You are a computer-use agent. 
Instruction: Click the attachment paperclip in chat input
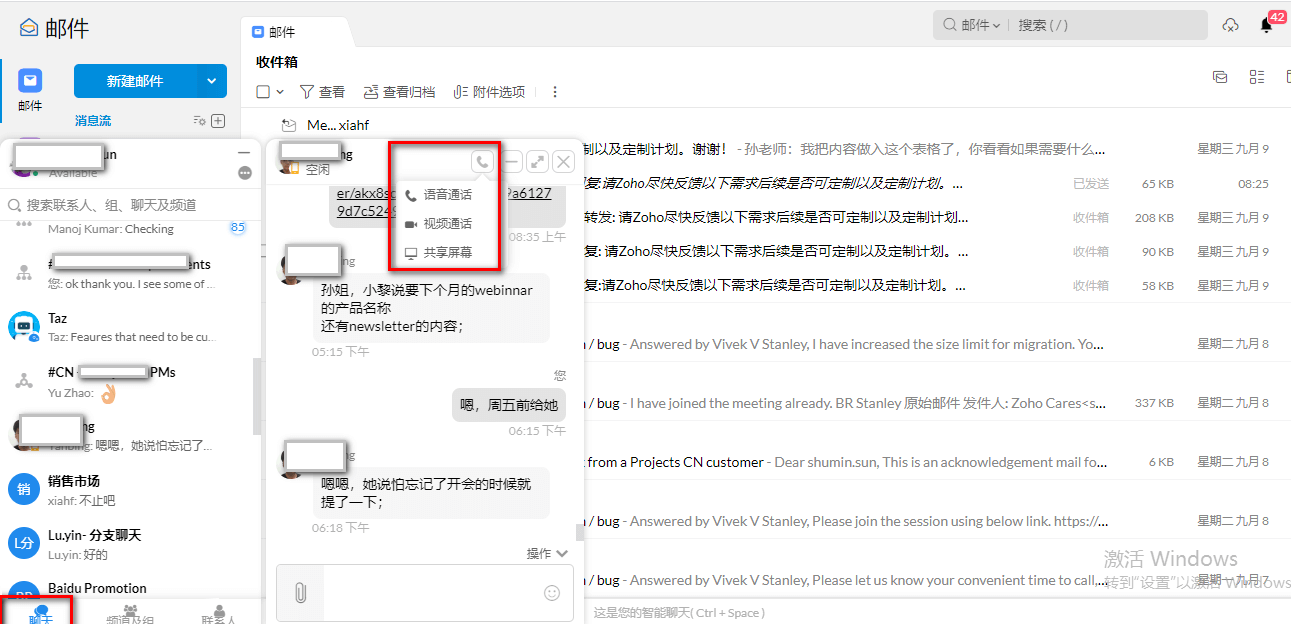coord(300,593)
